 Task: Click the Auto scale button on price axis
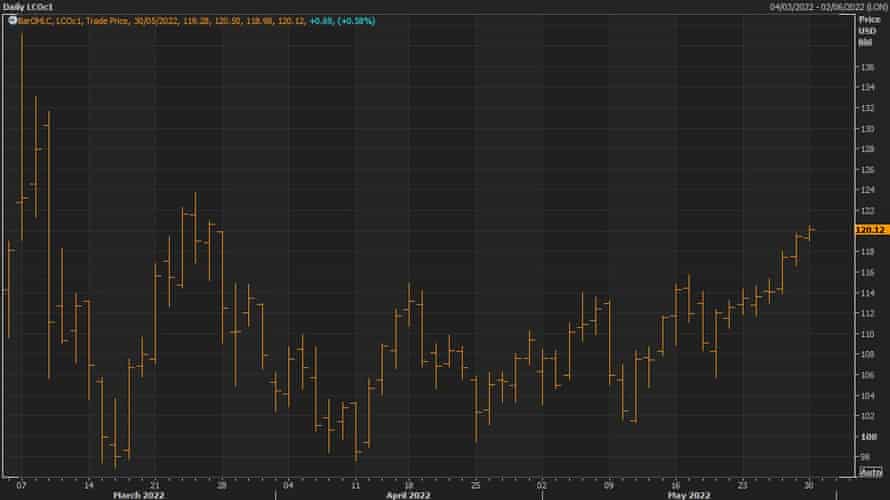pos(871,470)
